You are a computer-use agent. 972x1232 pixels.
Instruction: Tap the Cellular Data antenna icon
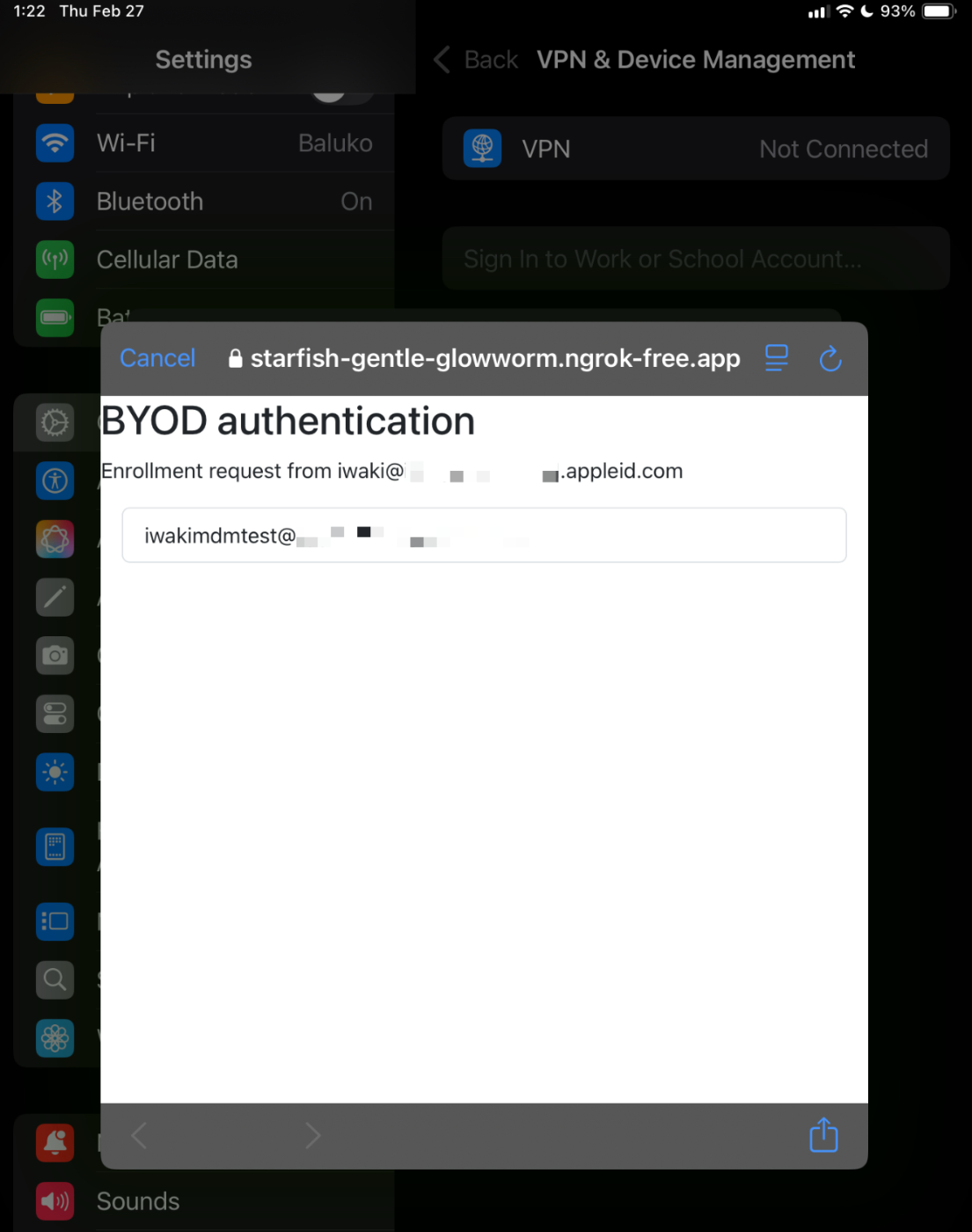click(55, 260)
